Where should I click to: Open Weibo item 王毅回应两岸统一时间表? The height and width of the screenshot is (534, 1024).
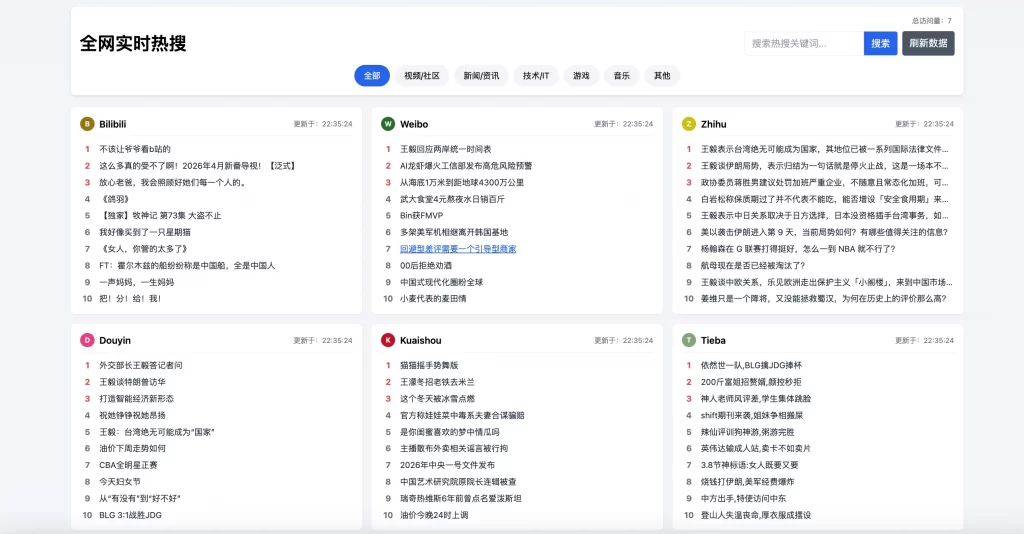click(x=446, y=149)
